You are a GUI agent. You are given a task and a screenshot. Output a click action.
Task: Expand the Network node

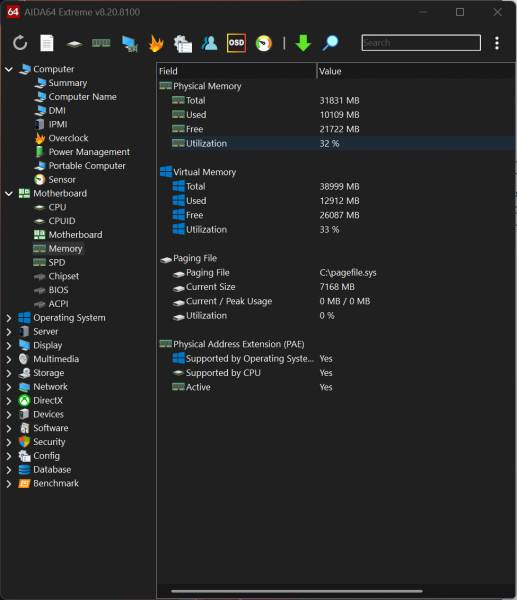9,387
